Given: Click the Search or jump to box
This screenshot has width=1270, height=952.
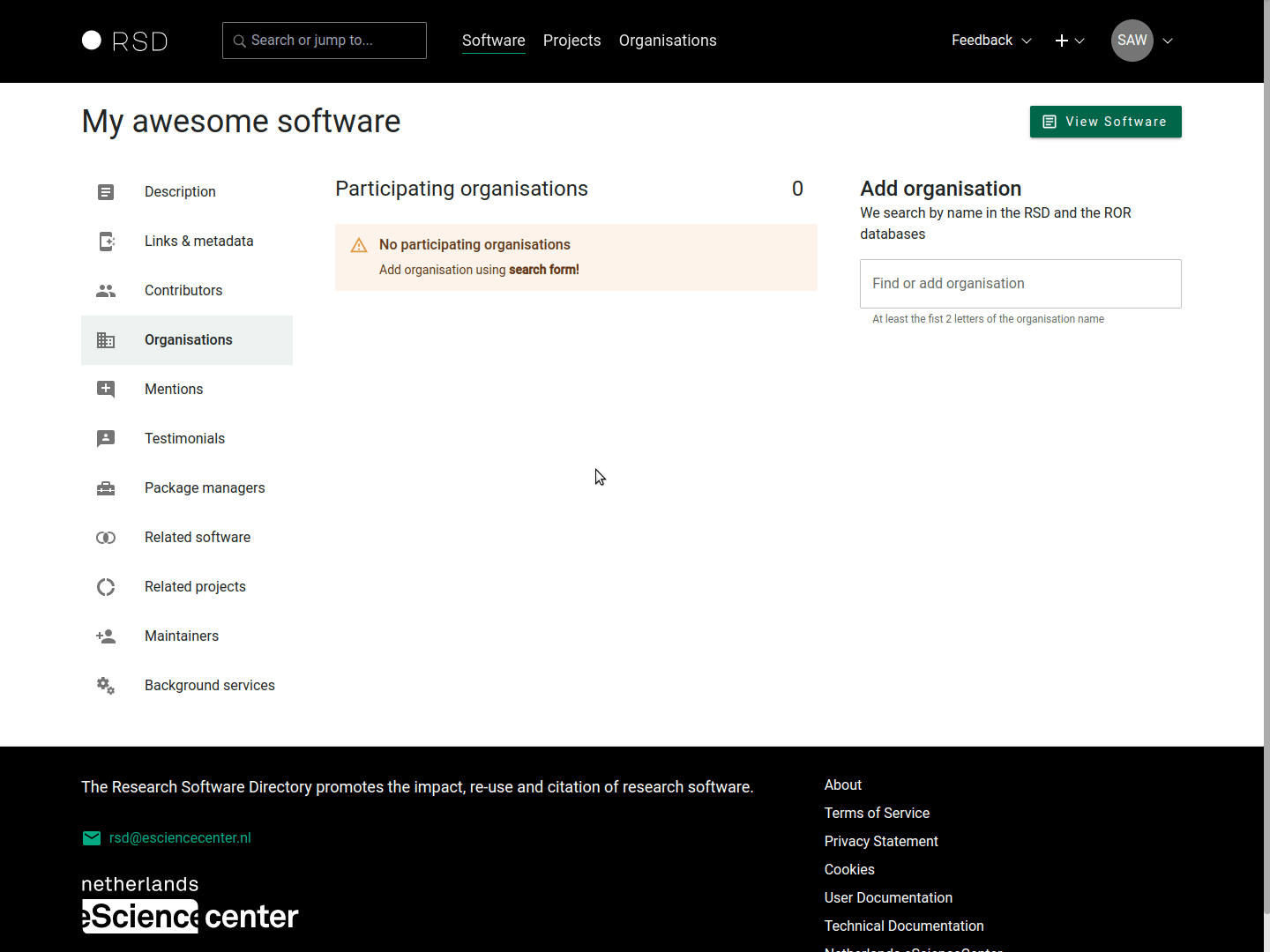Looking at the screenshot, I should coord(325,41).
